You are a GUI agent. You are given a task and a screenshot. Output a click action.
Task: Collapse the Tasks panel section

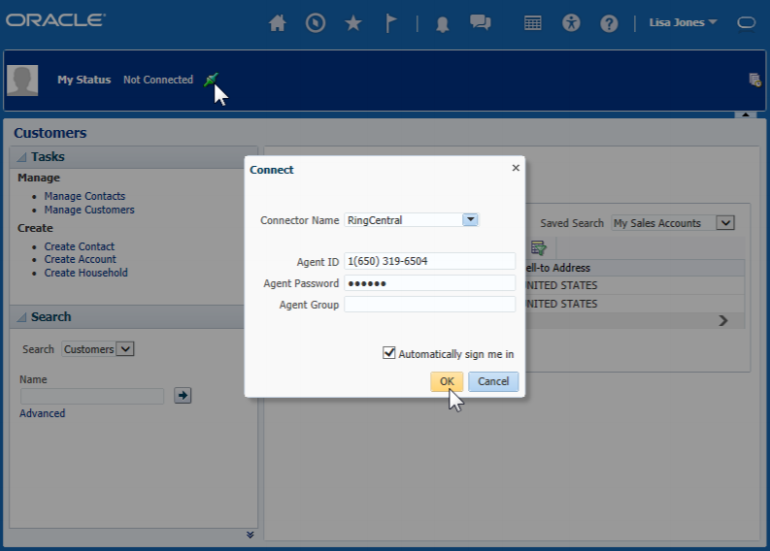pyautogui.click(x=22, y=157)
